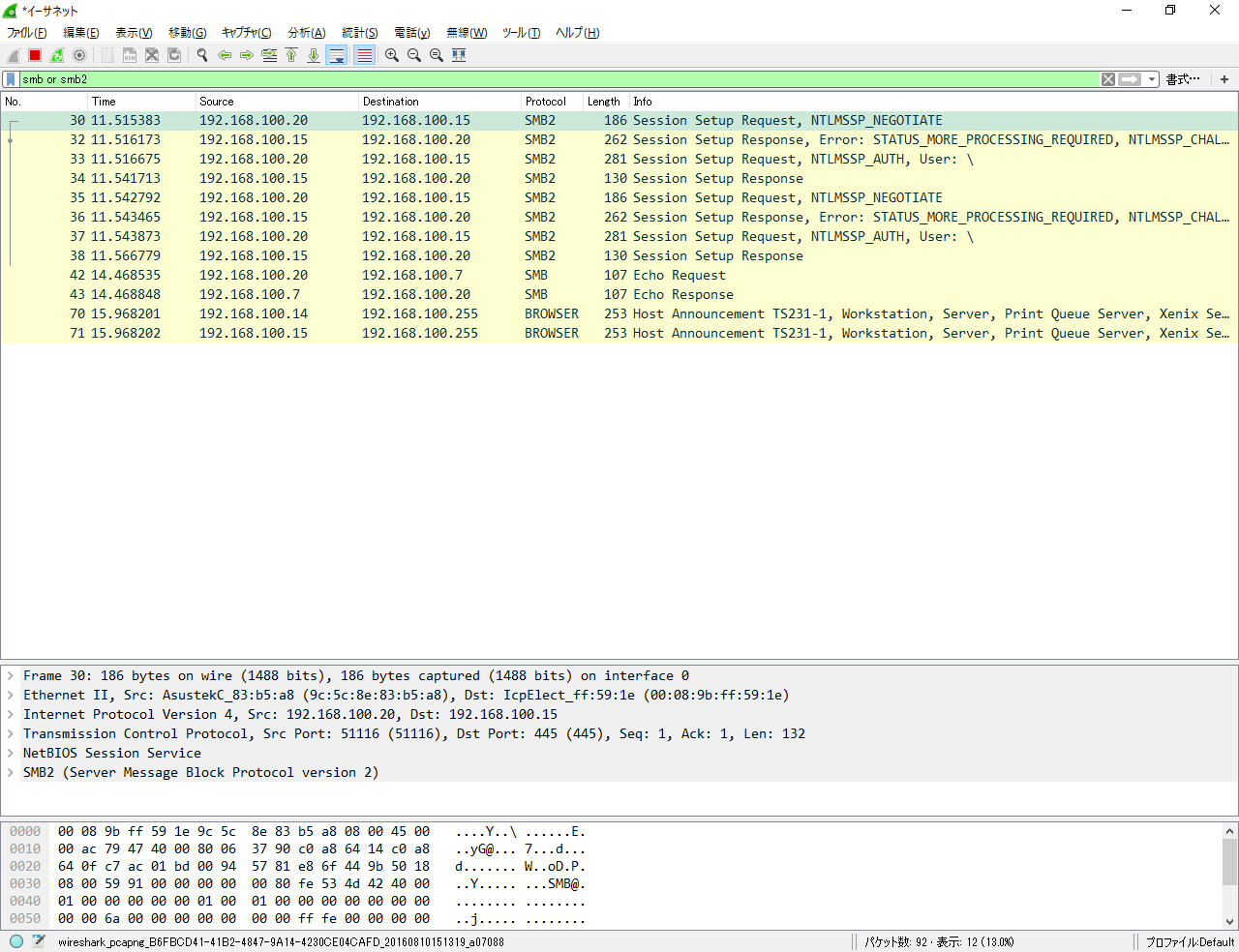Select packet 42 Echo Request row
Screen dimensions: 1239x952
click(619, 275)
